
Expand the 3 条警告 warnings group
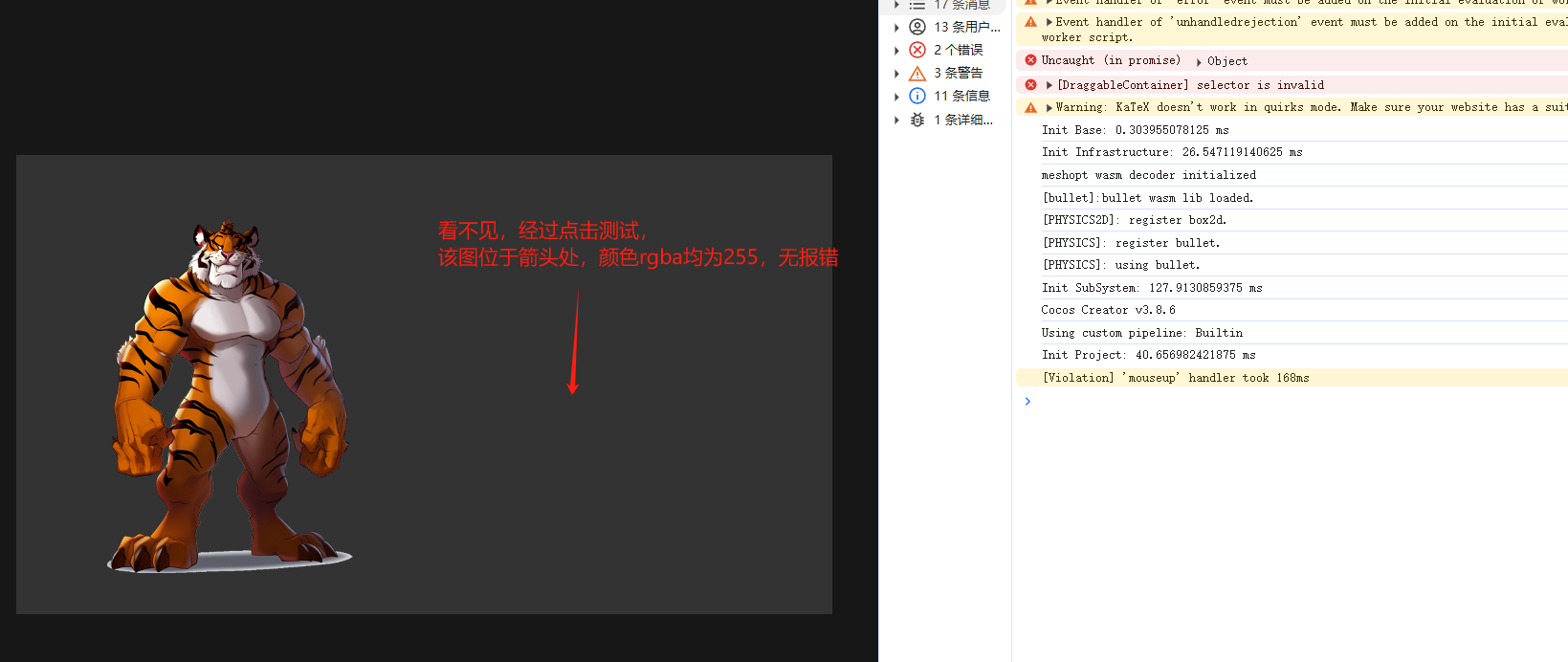pos(896,73)
